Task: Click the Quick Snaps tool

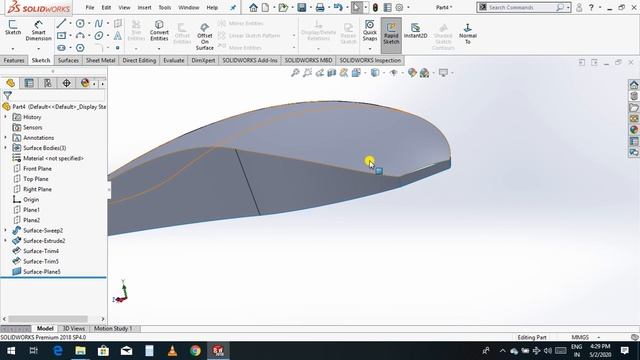Action: pos(369,31)
